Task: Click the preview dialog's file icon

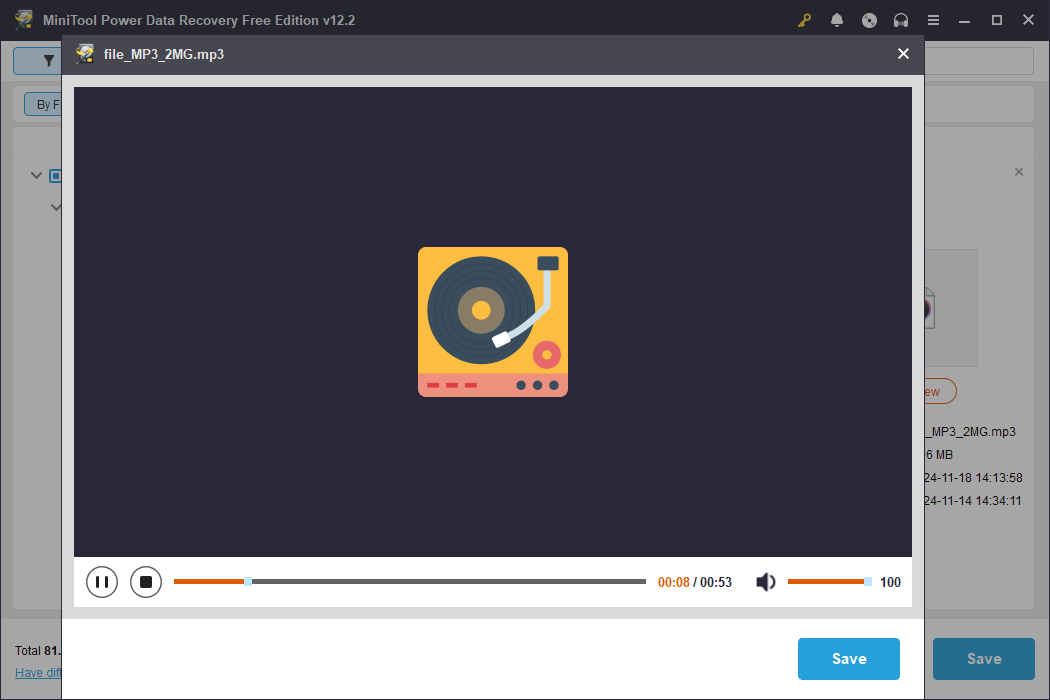Action: 84,54
